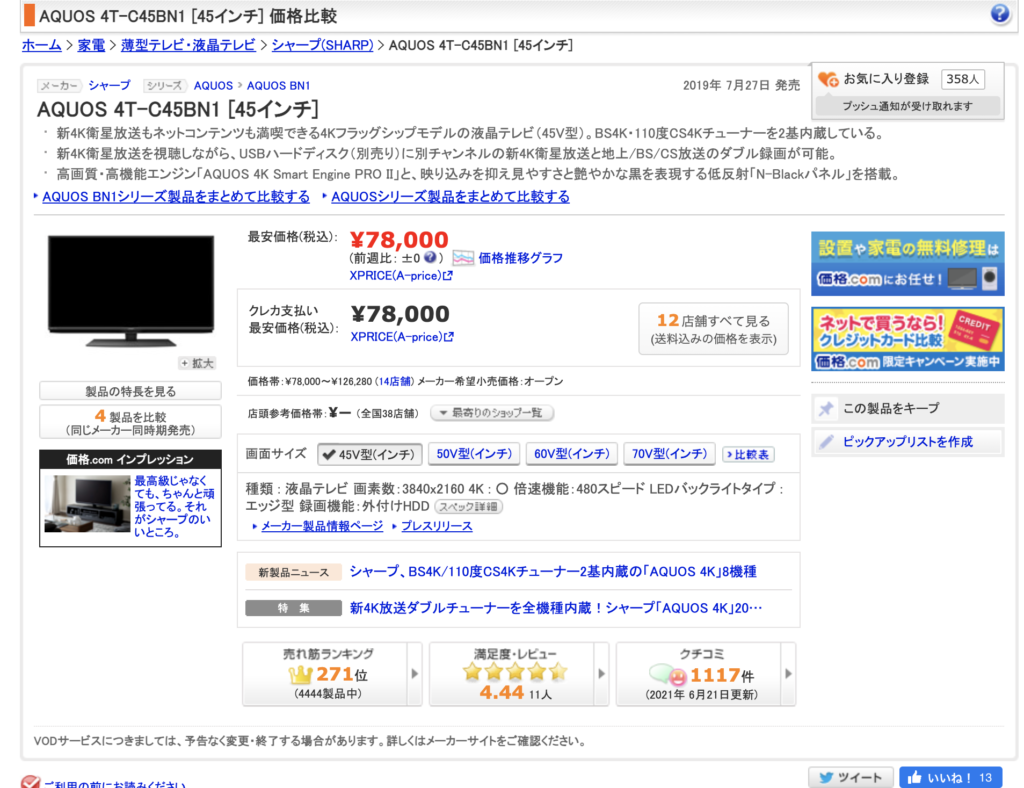Click the pencil icon for pickup list
Image resolution: width=1024 pixels, height=788 pixels.
coord(826,441)
